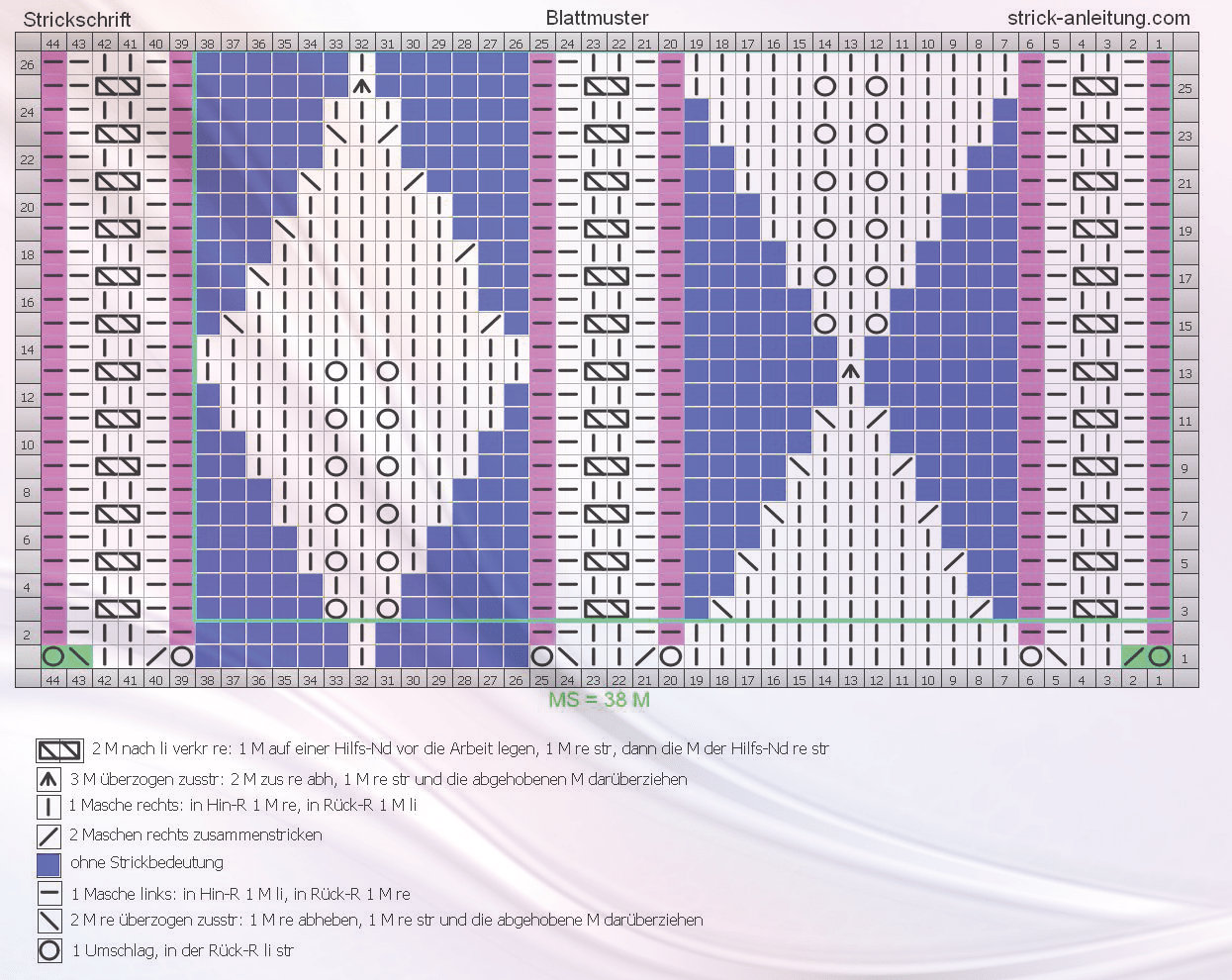Click row number 1 on the right edge
This screenshot has width=1232, height=980.
coord(1185,658)
